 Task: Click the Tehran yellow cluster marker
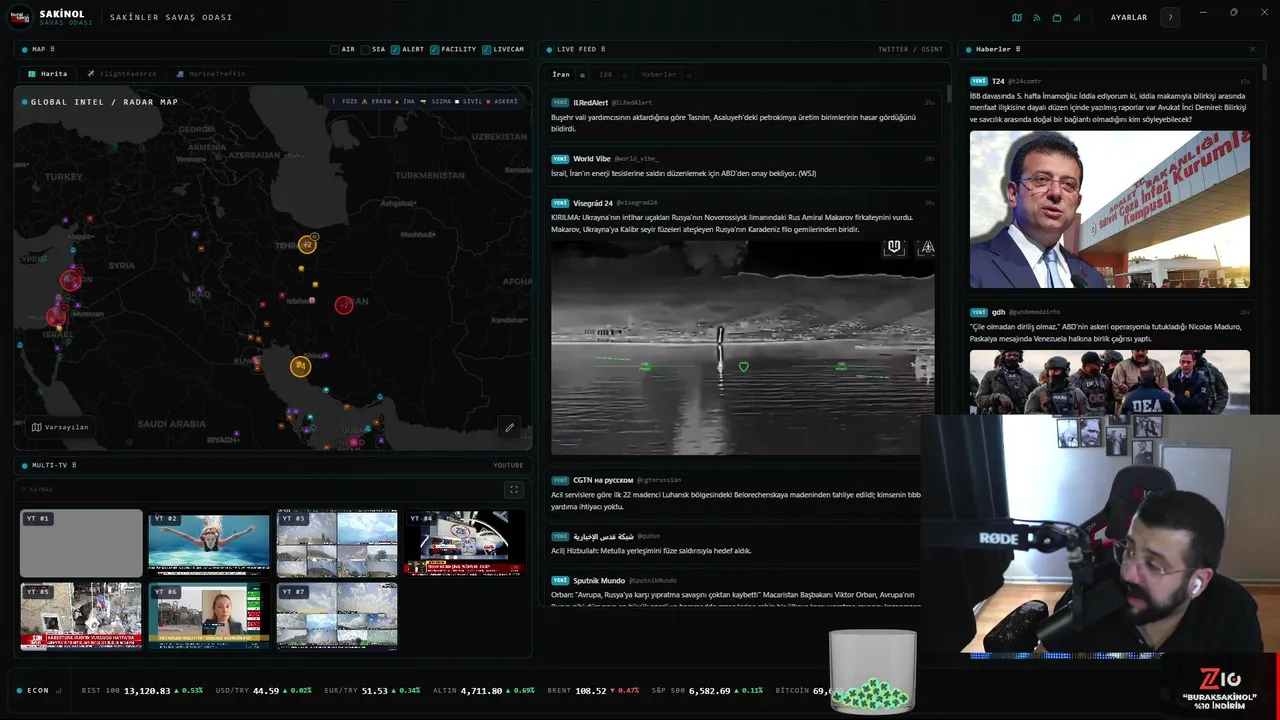click(307, 244)
